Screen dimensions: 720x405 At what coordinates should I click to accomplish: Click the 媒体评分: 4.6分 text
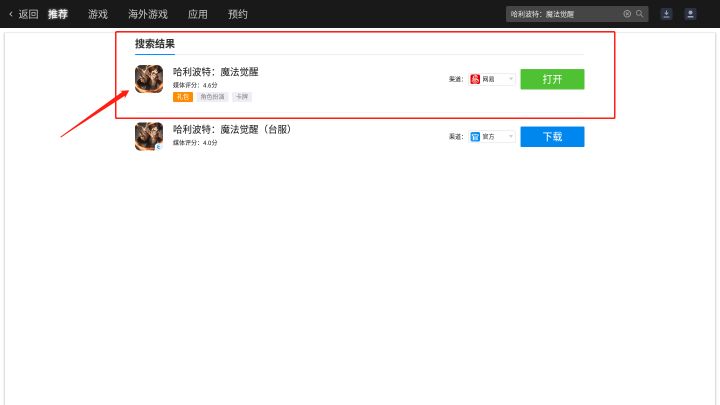pos(195,85)
